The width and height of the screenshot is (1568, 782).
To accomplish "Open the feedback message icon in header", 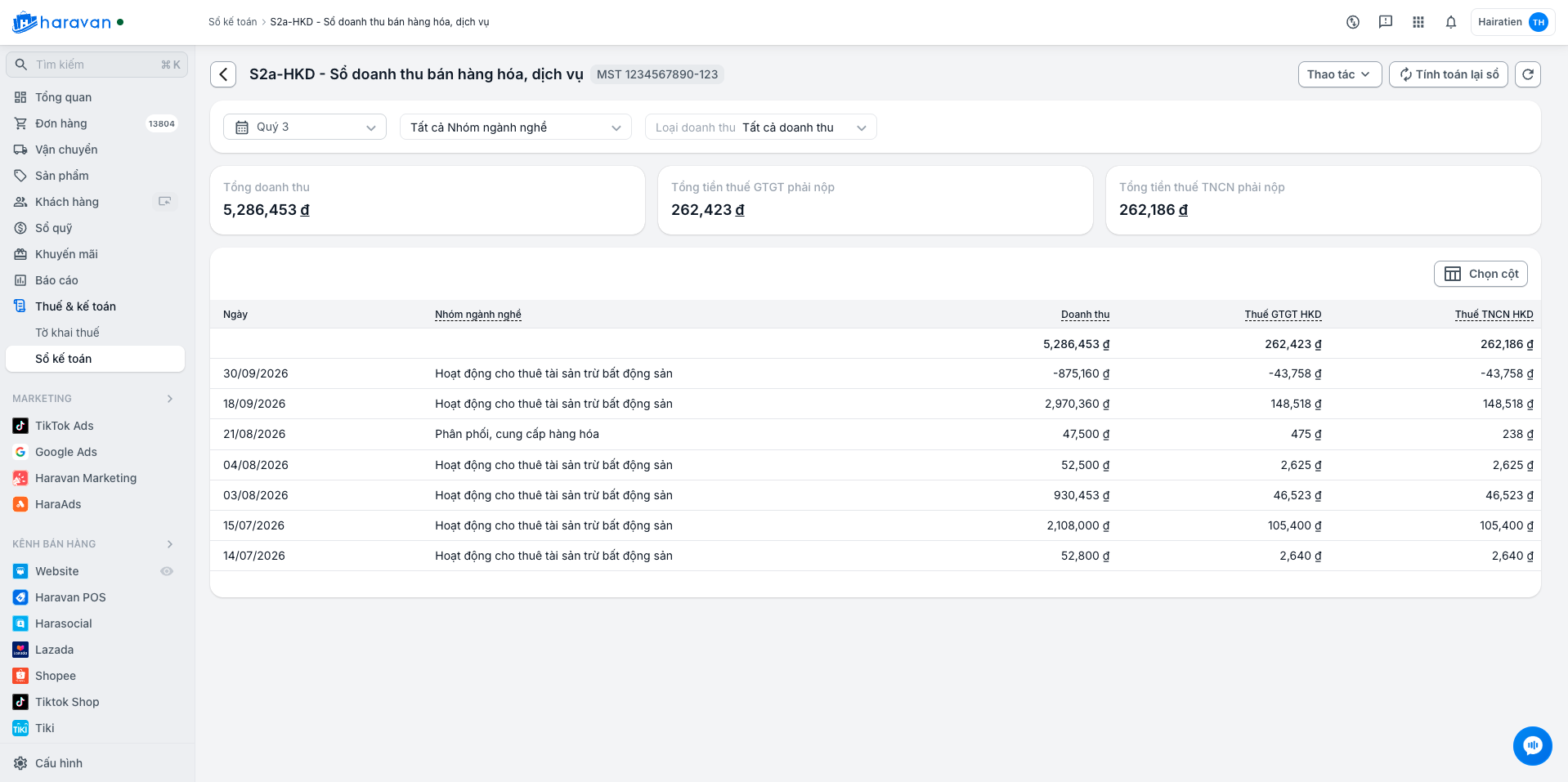I will point(1386,22).
